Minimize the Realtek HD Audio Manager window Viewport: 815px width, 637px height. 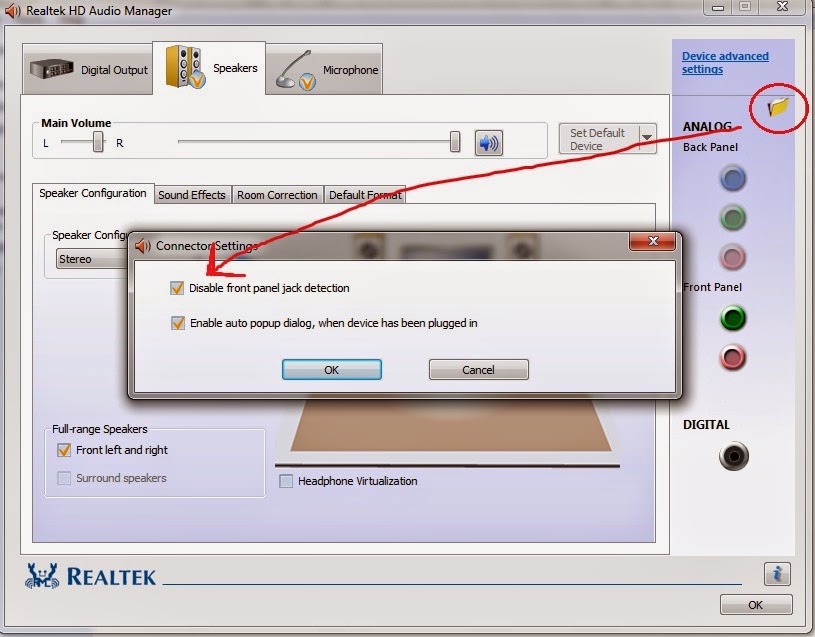click(x=718, y=7)
